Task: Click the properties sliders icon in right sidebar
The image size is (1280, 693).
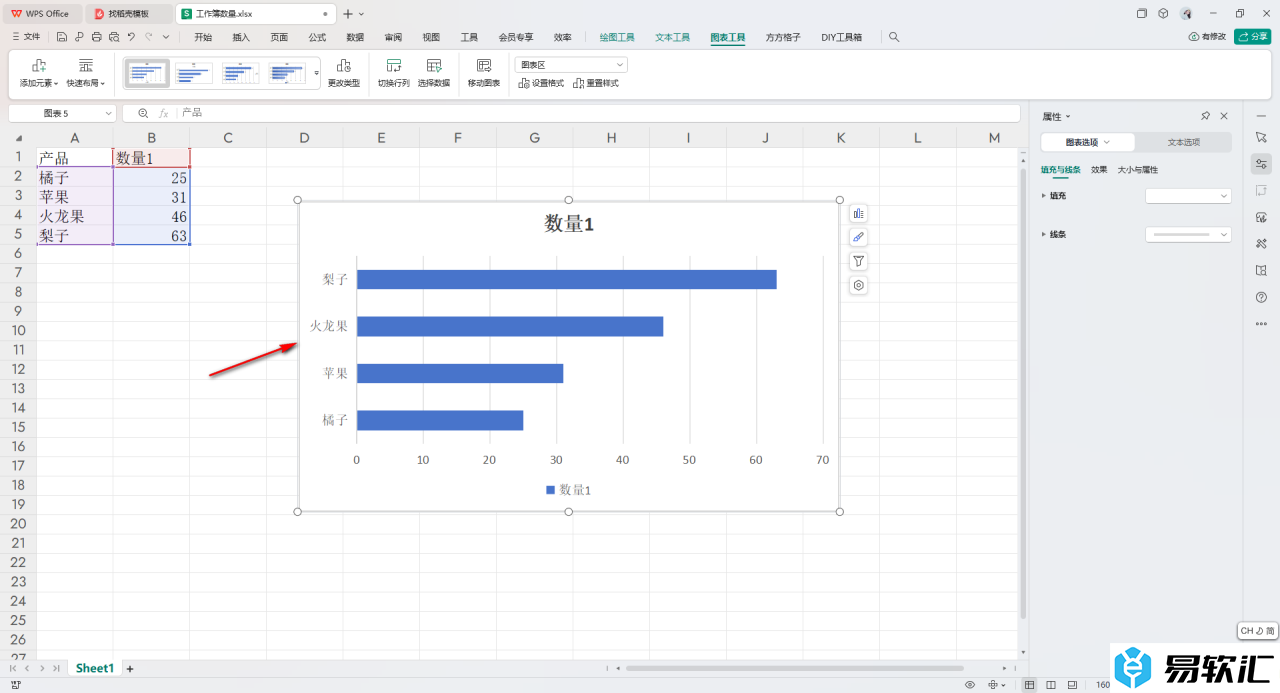Action: point(1261,164)
